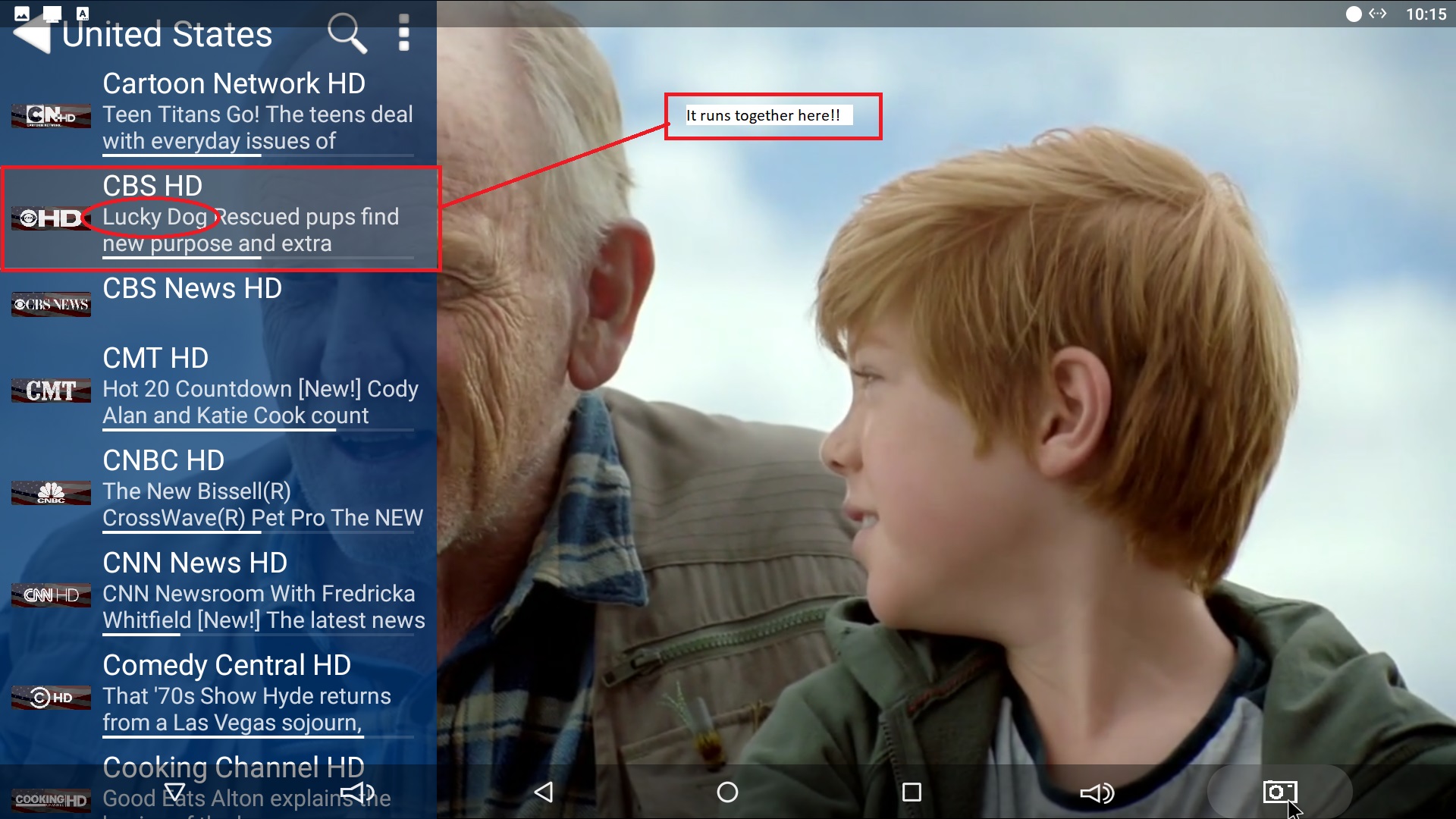1456x819 pixels.
Task: Click the CNN HD channel logo
Action: click(x=51, y=595)
